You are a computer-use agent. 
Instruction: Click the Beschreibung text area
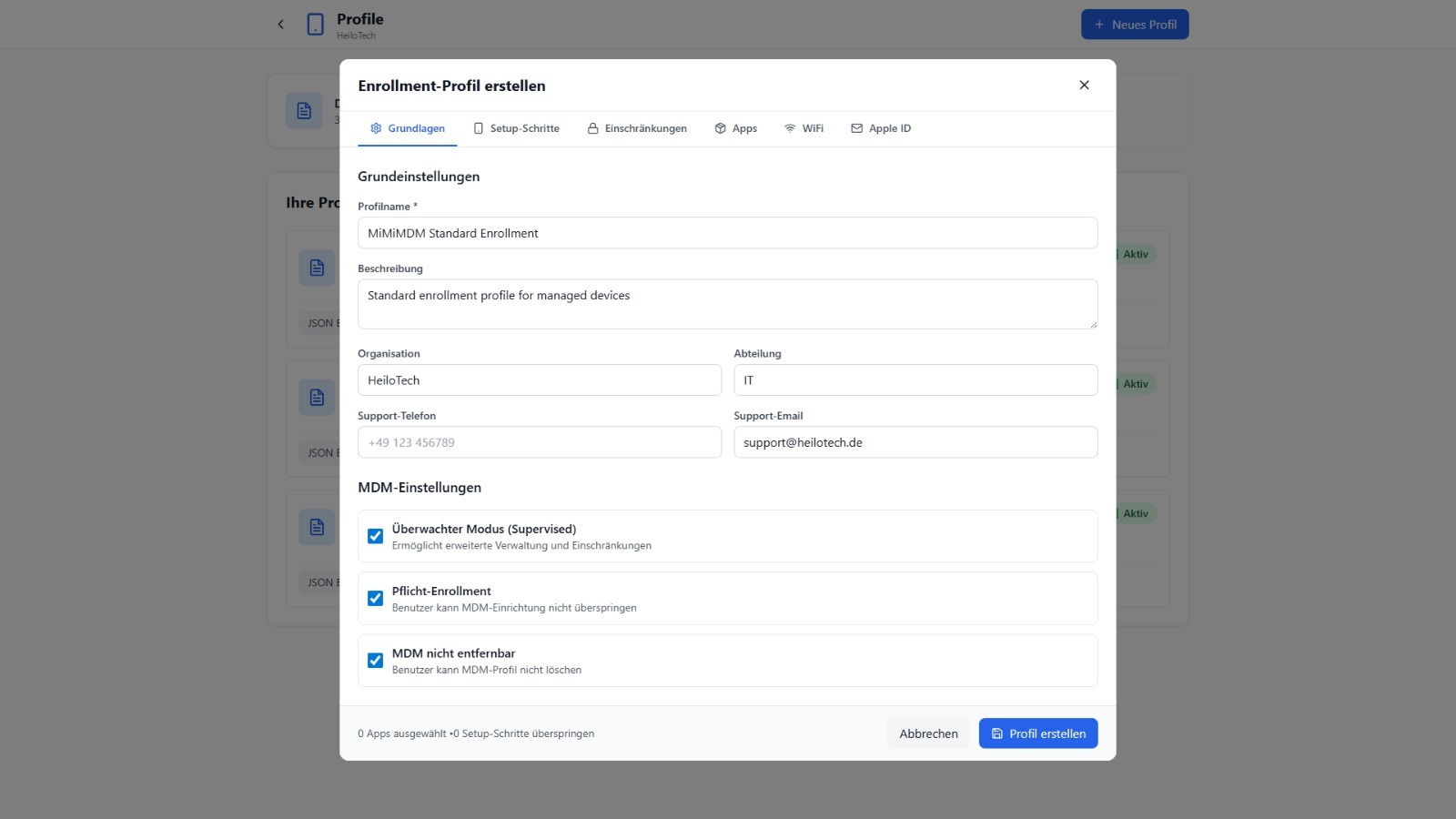tap(728, 304)
